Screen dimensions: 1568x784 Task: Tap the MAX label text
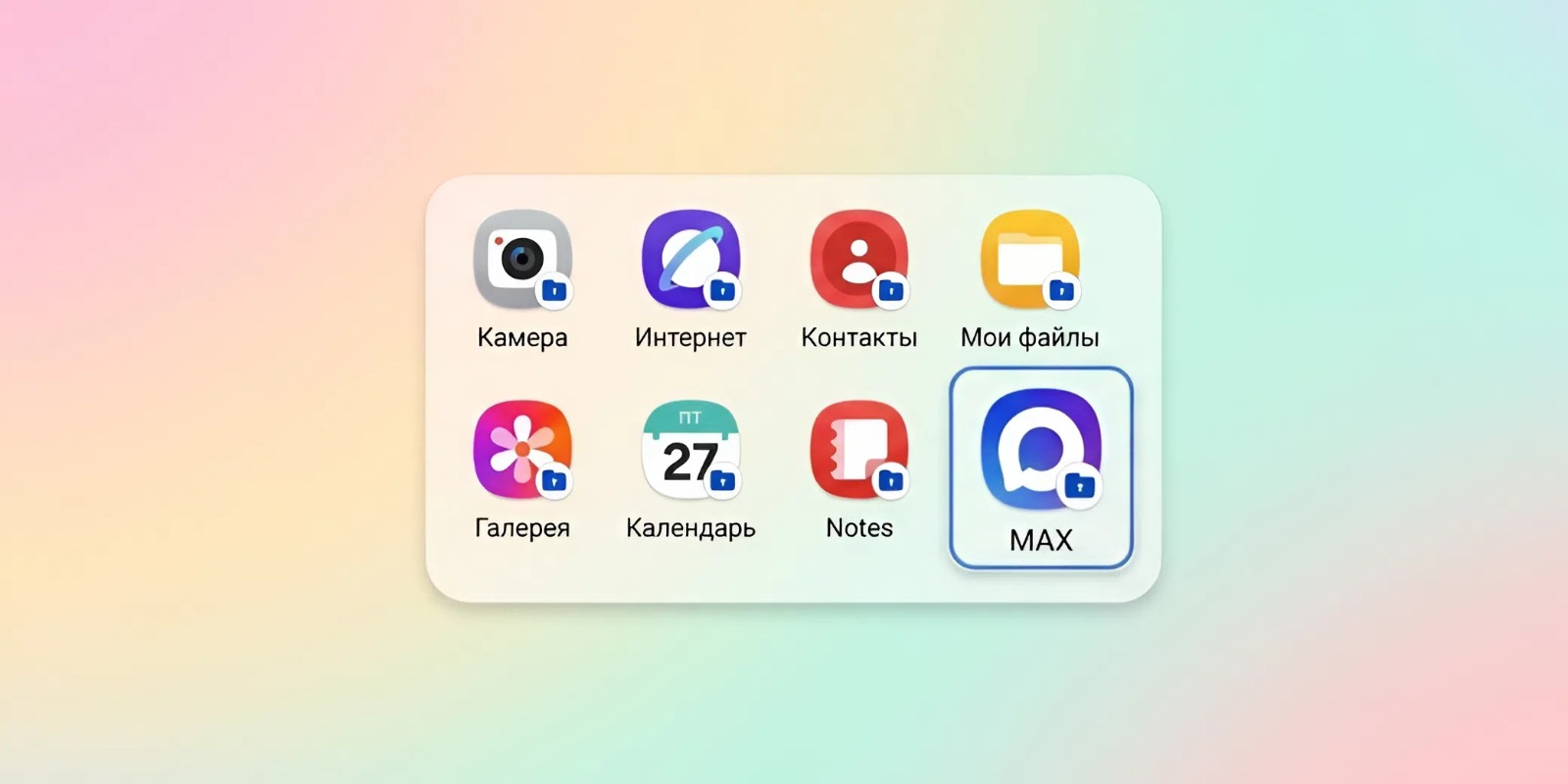coord(1041,540)
